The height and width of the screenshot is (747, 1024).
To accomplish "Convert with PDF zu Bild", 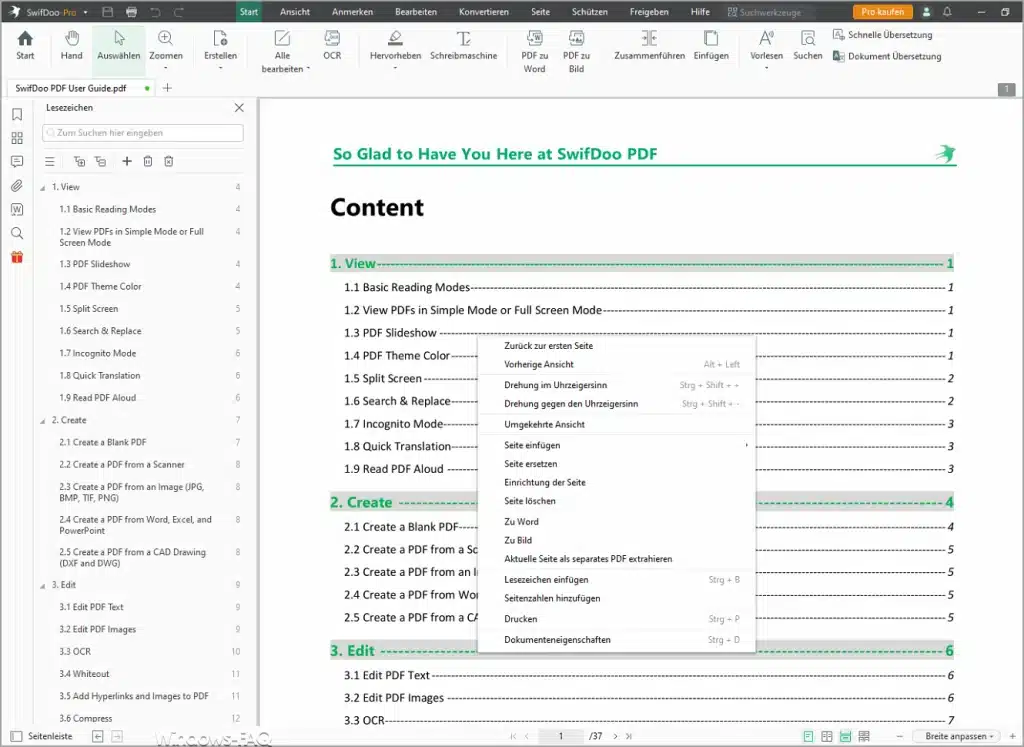I will tap(576, 51).
